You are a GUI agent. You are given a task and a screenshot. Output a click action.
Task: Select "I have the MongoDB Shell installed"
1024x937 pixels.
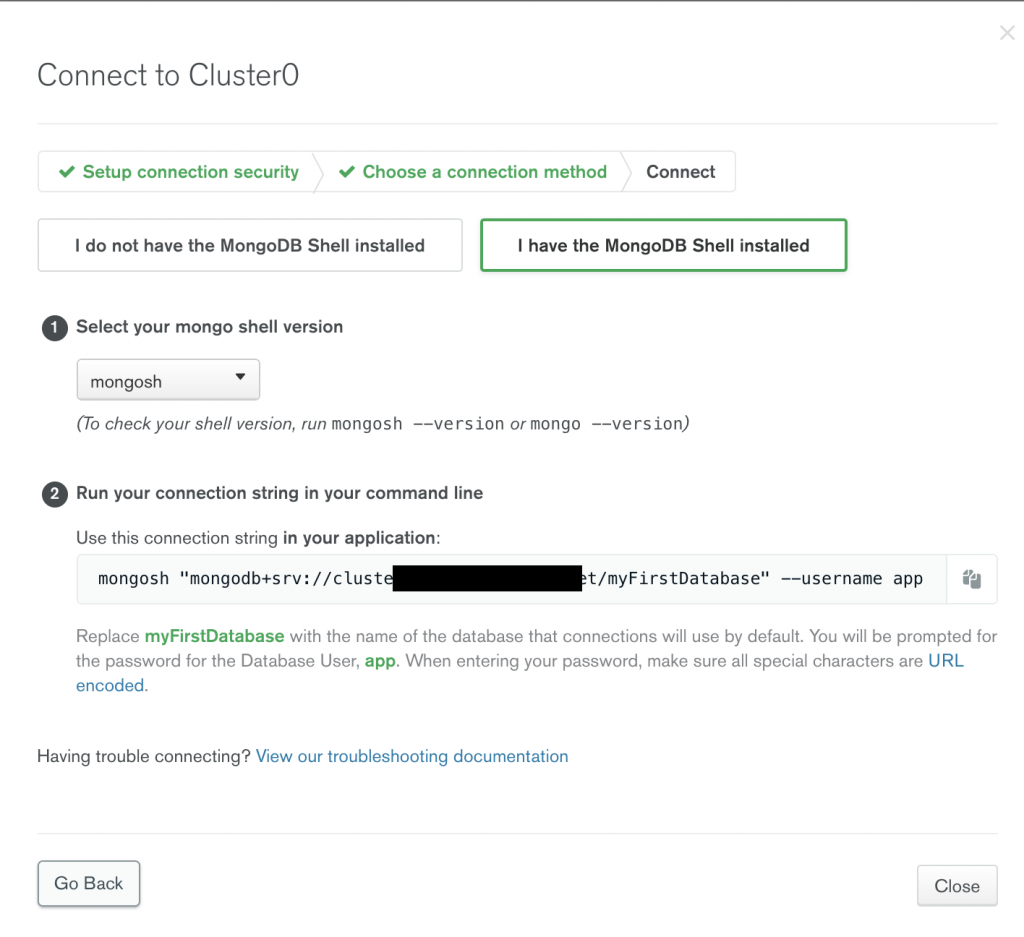(x=664, y=246)
